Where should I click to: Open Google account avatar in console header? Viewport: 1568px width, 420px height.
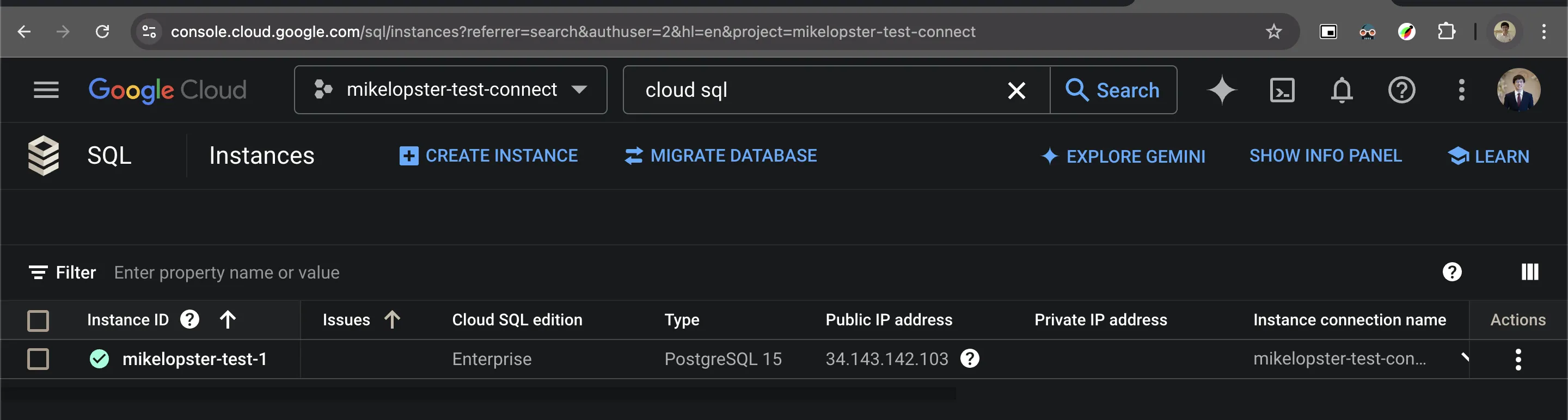1518,90
